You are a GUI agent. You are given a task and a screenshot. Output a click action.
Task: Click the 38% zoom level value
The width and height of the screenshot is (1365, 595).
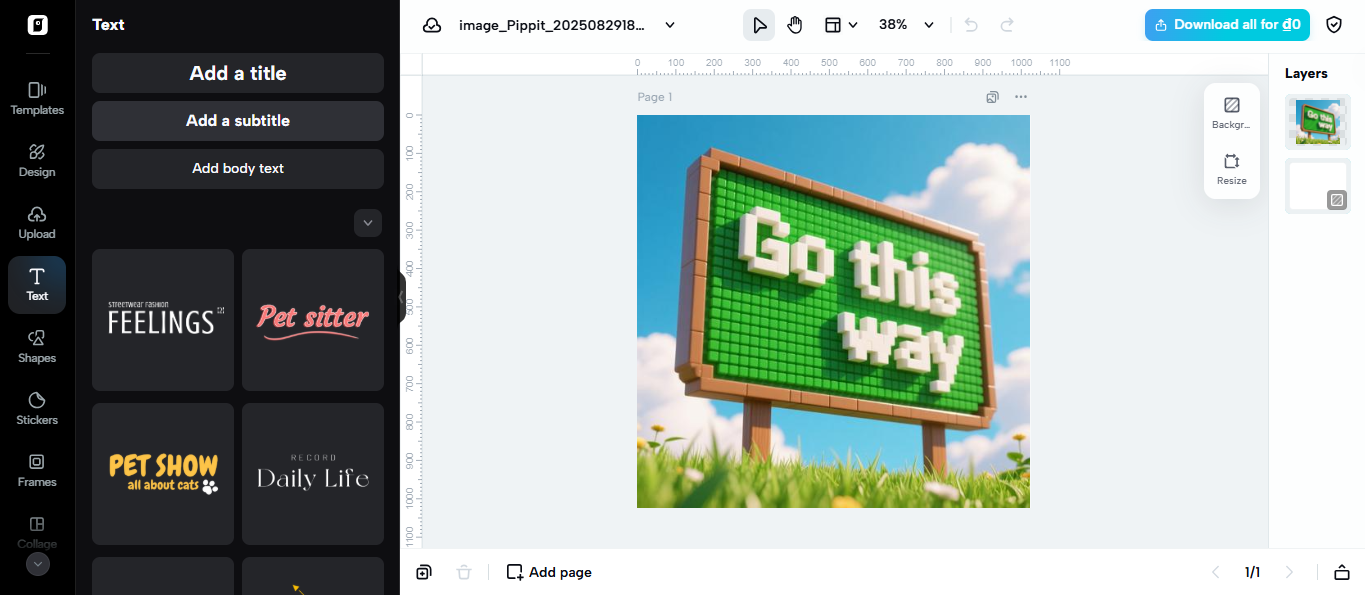point(893,25)
